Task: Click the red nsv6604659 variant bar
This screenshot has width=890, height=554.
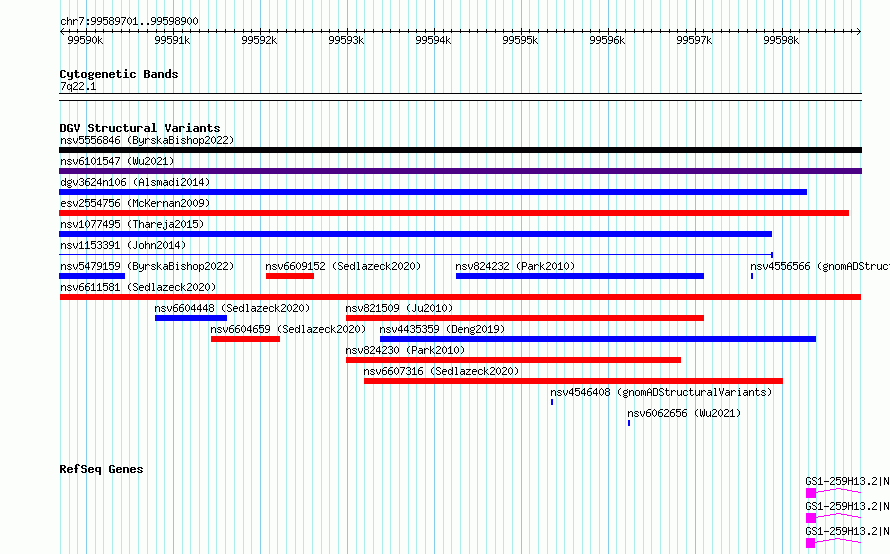Action: [245, 339]
